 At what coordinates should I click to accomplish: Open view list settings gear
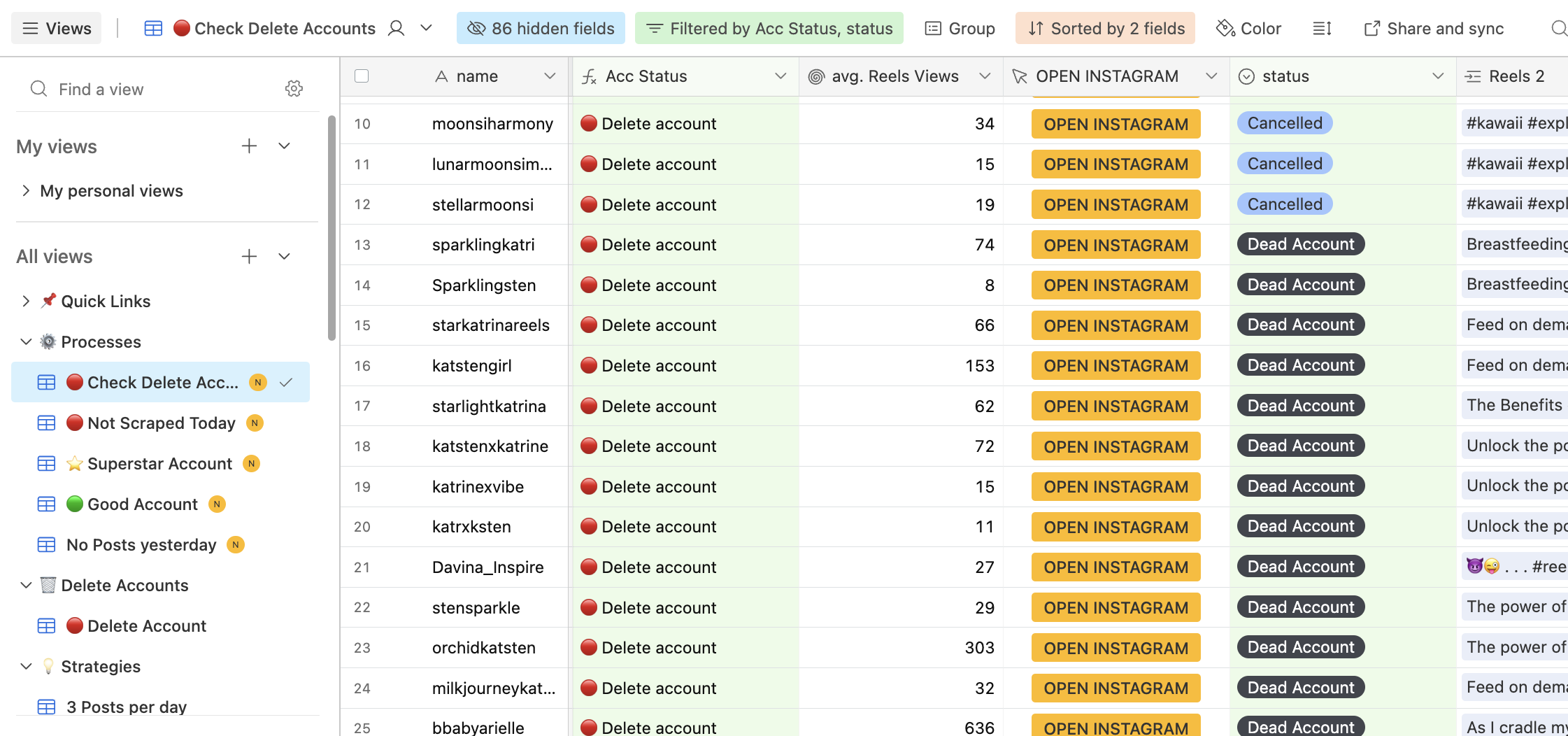(294, 89)
